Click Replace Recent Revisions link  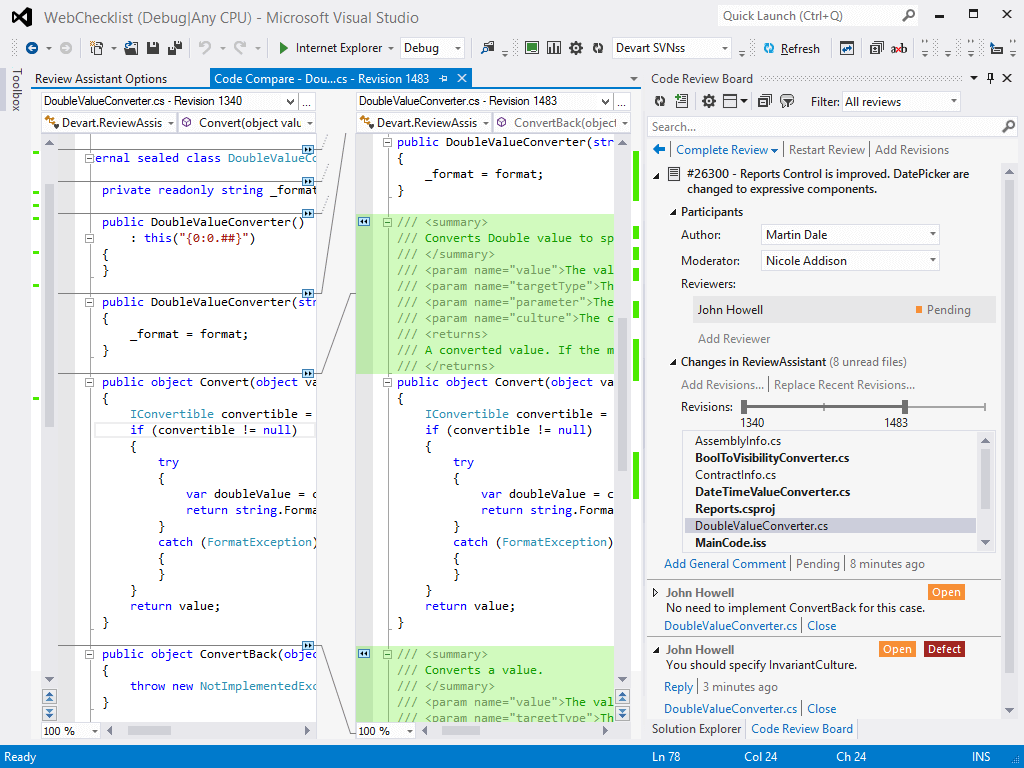pyautogui.click(x=844, y=385)
